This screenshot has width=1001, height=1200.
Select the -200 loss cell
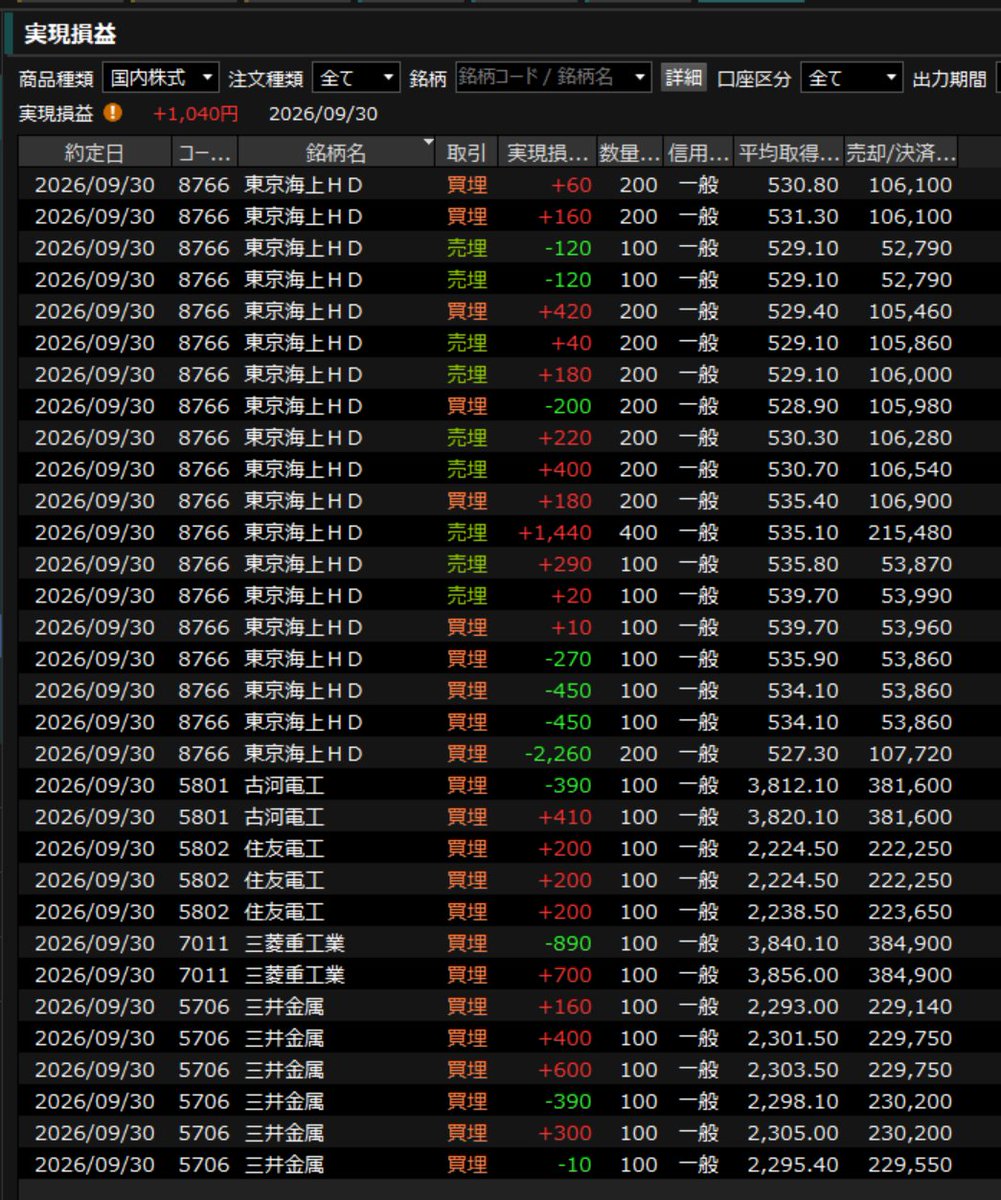pos(568,407)
